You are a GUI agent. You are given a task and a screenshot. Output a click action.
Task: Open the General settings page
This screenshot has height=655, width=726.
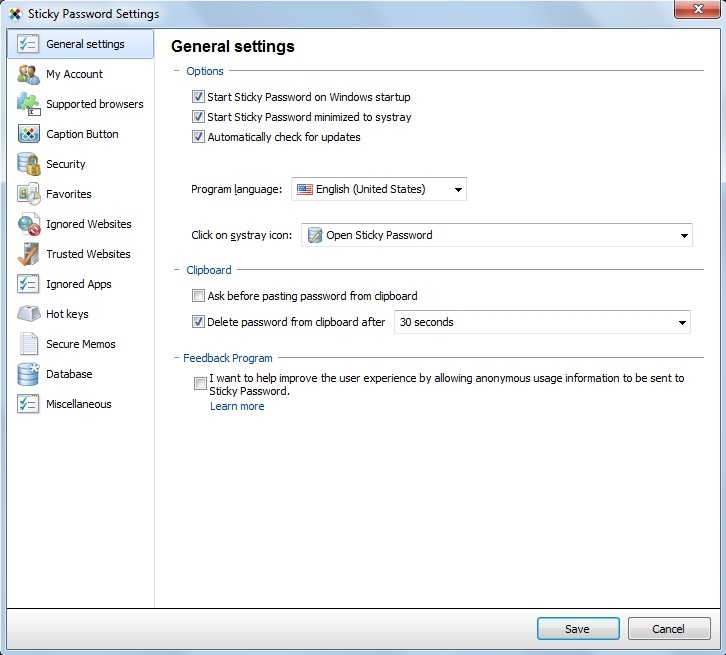pos(81,44)
